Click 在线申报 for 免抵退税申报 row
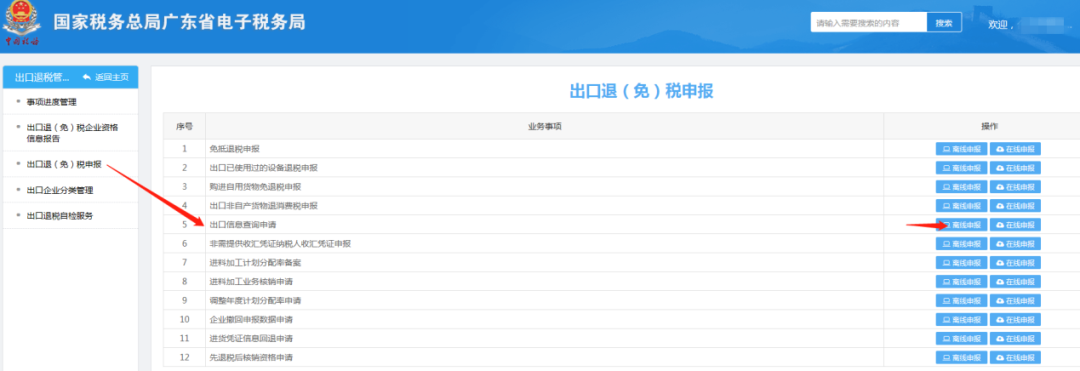Screen dimensions: 1080x371 tap(1015, 149)
